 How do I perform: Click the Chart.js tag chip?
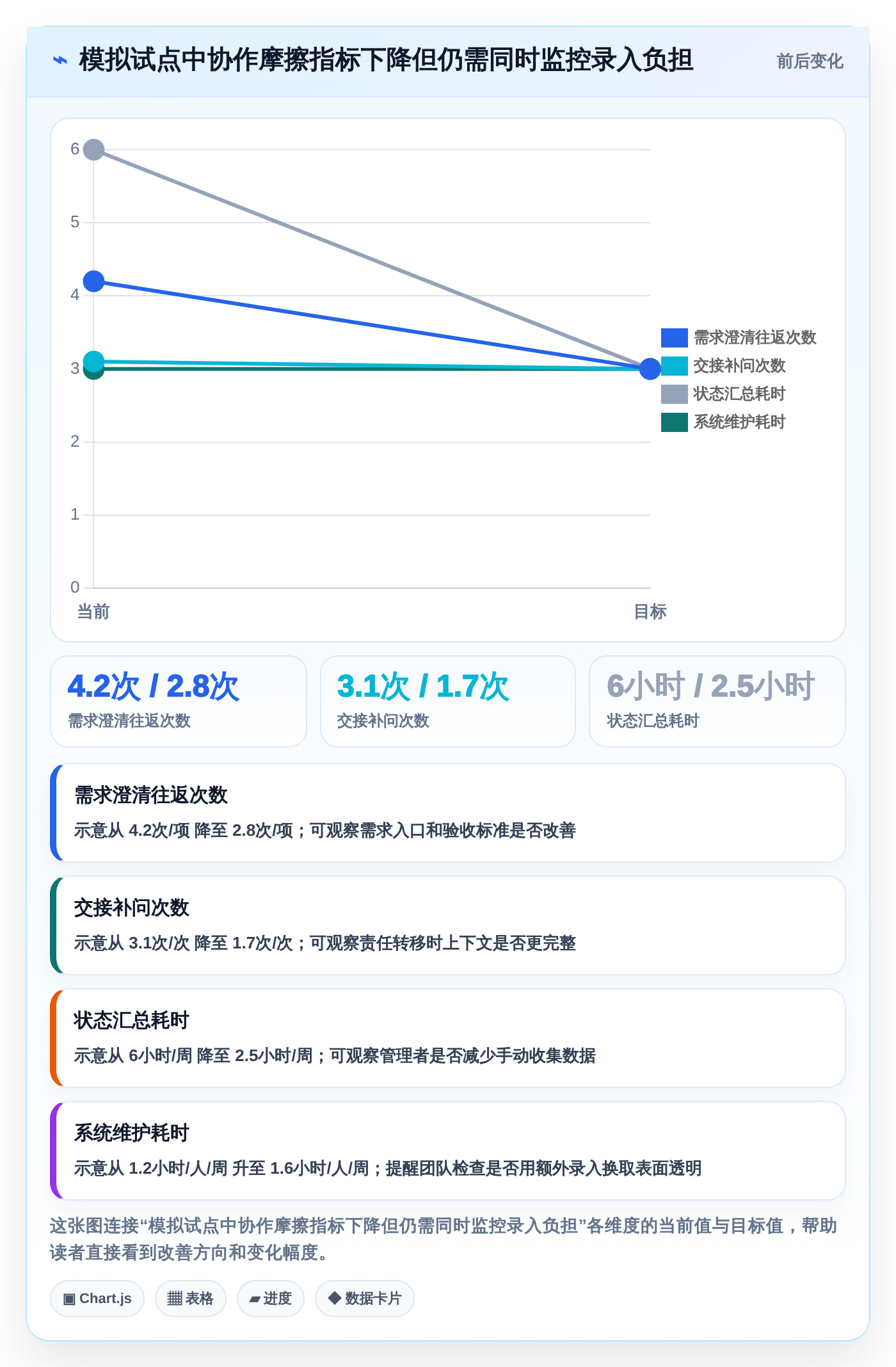point(97,1299)
